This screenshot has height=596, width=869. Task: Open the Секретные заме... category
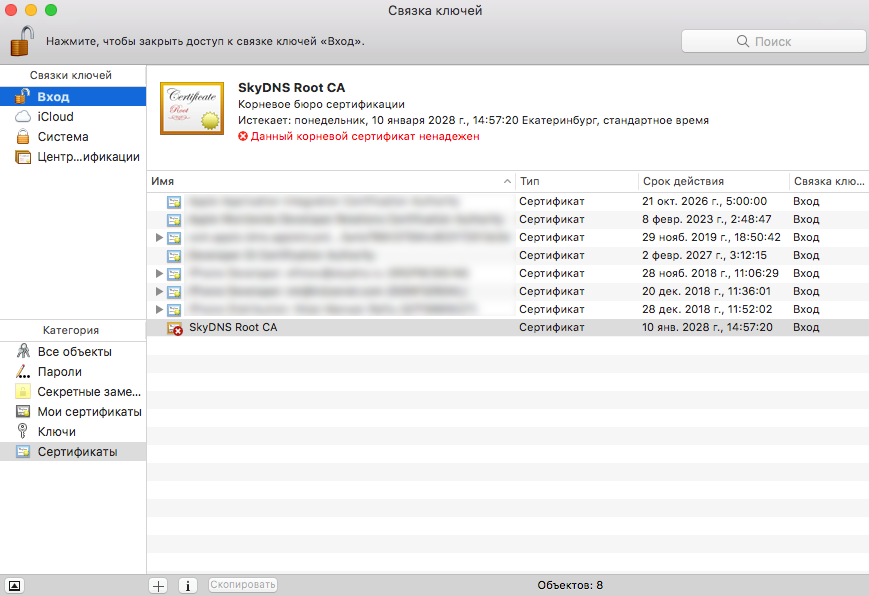click(x=73, y=391)
